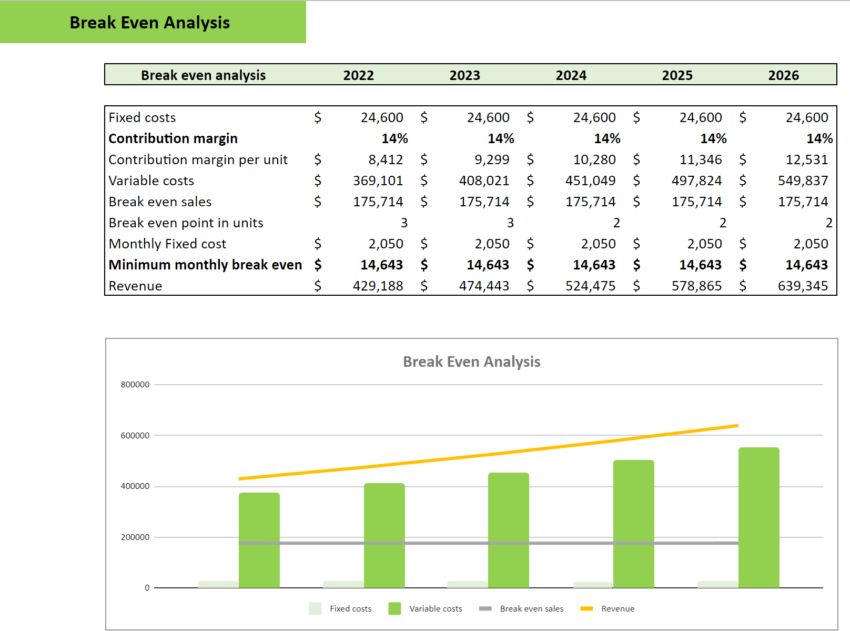Open the 2022 column header

[358, 74]
